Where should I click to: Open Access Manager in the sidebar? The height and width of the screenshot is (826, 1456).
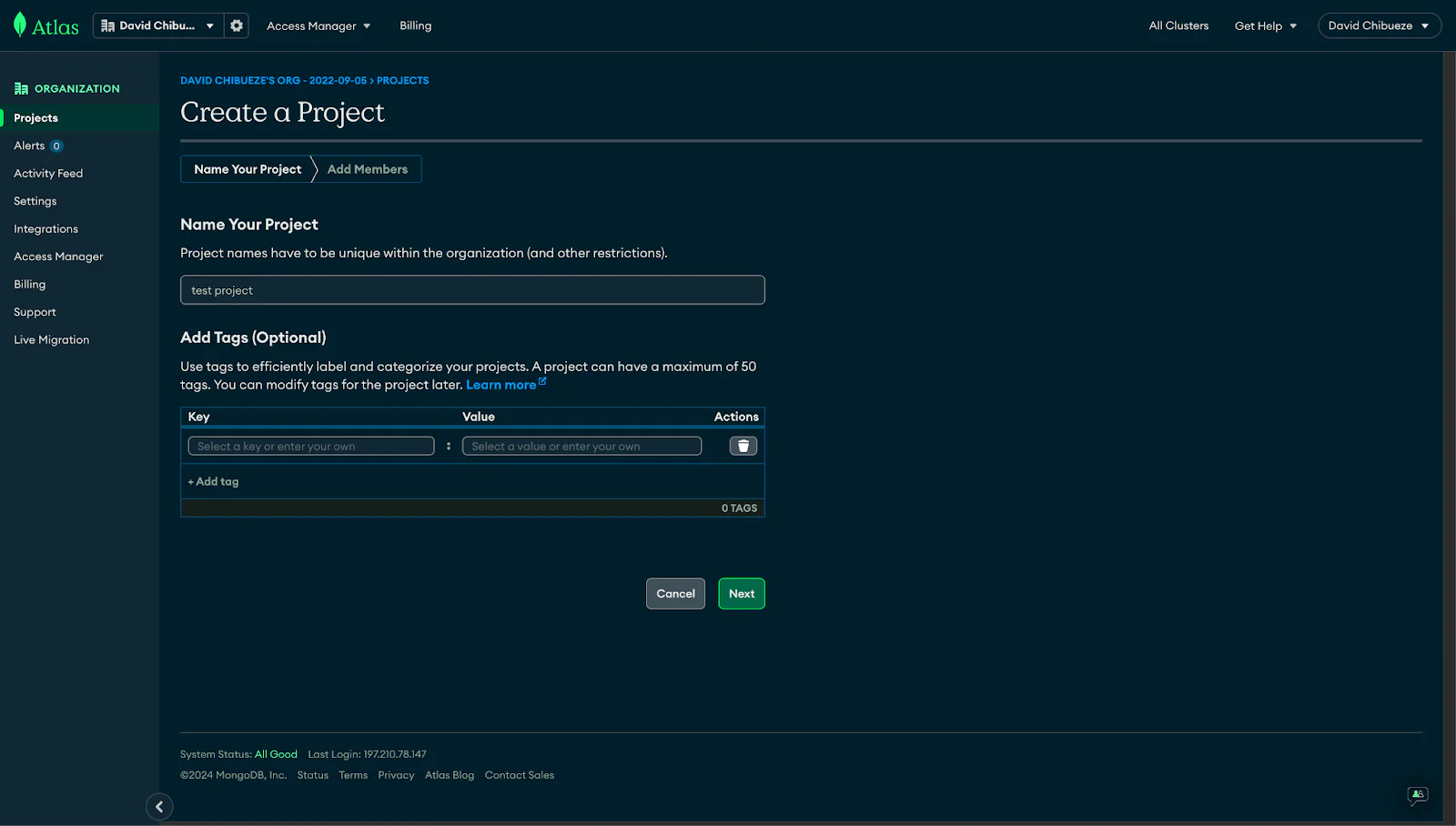[x=58, y=257]
